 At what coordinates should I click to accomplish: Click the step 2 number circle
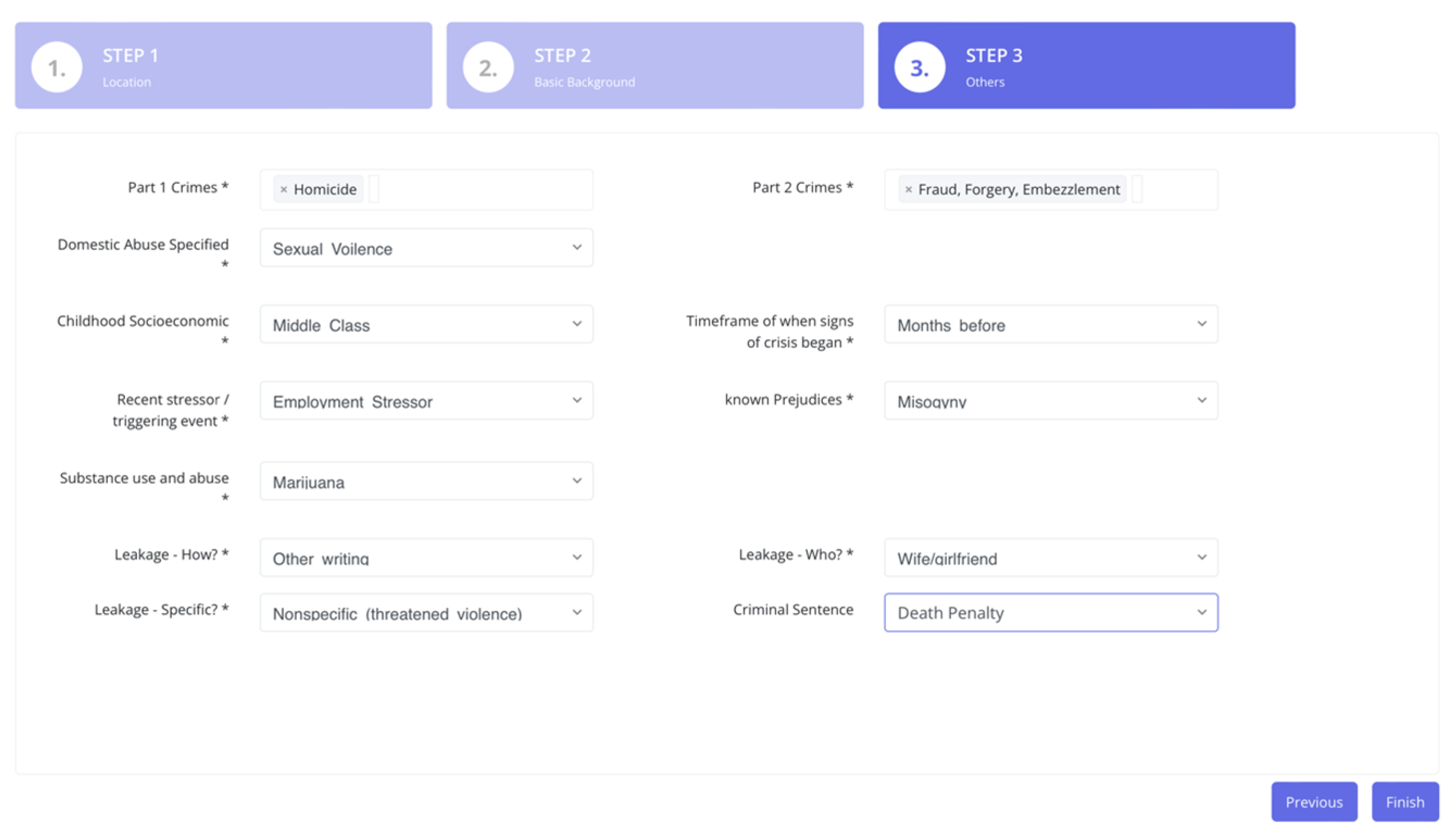488,67
